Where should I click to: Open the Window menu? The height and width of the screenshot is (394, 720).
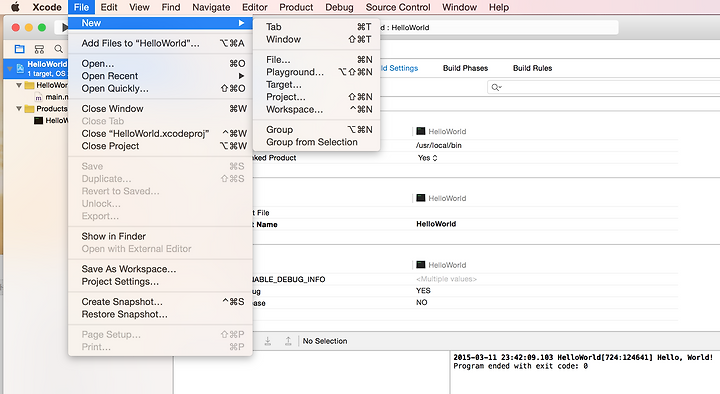[459, 7]
